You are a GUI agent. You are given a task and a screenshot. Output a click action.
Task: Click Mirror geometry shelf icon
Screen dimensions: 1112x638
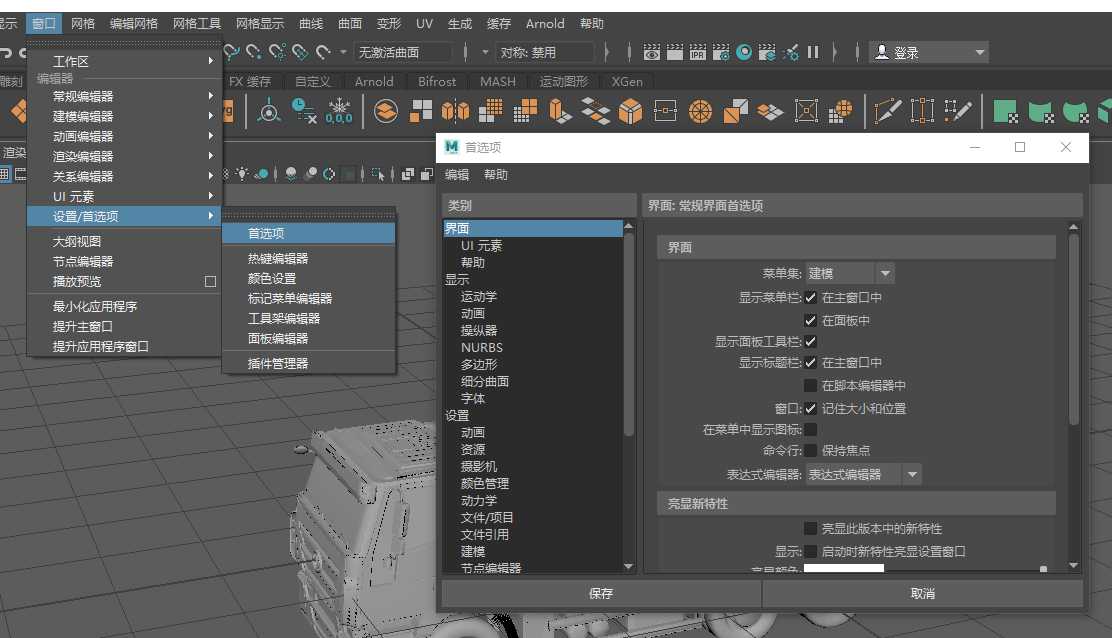point(455,111)
